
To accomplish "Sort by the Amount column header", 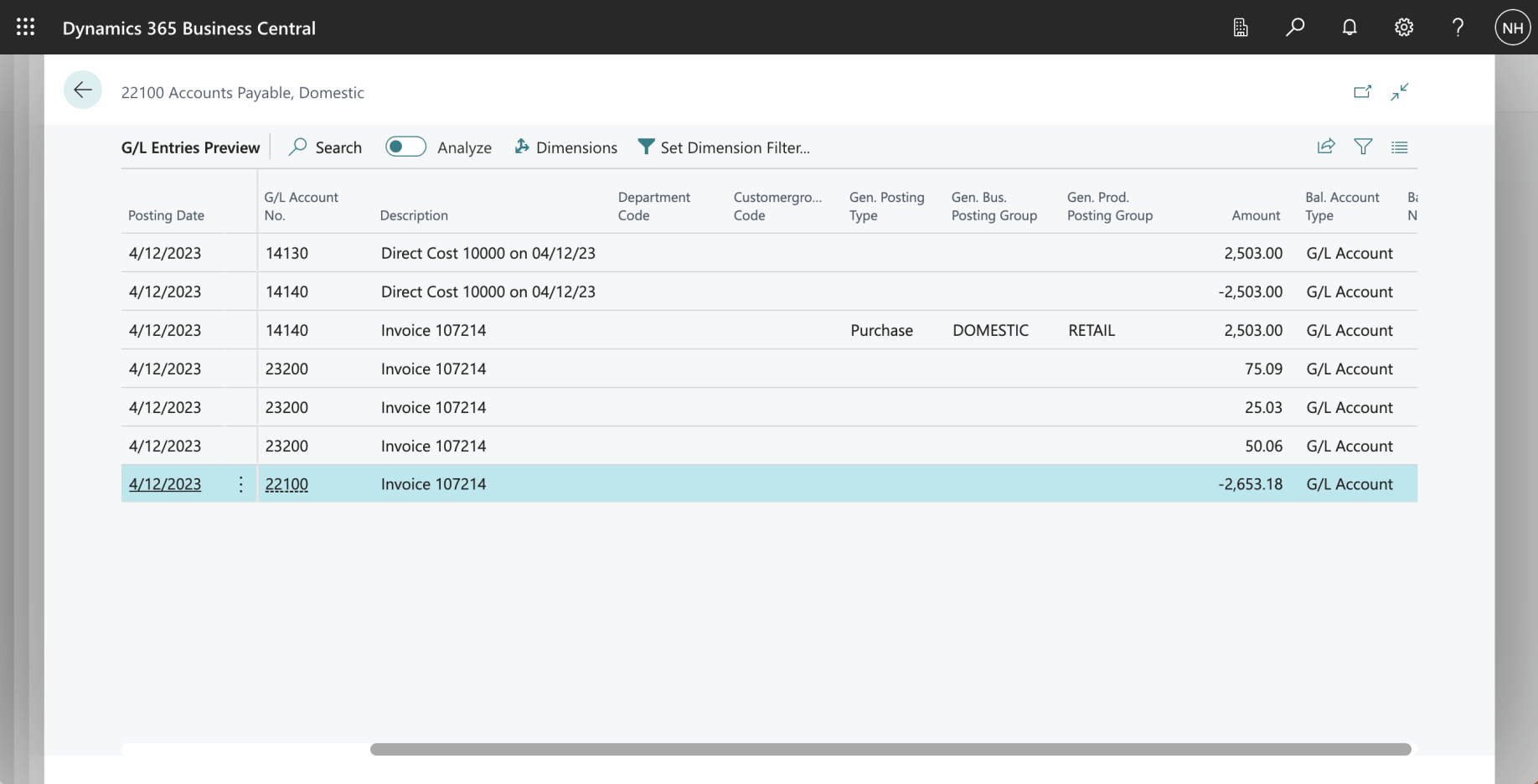I will click(x=1255, y=215).
